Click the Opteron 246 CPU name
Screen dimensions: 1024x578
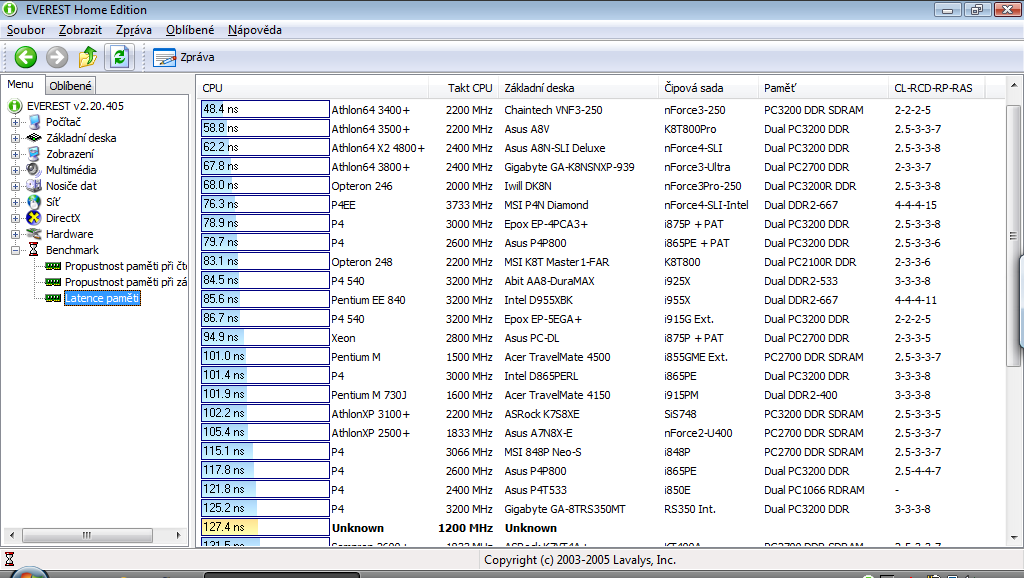(x=362, y=186)
